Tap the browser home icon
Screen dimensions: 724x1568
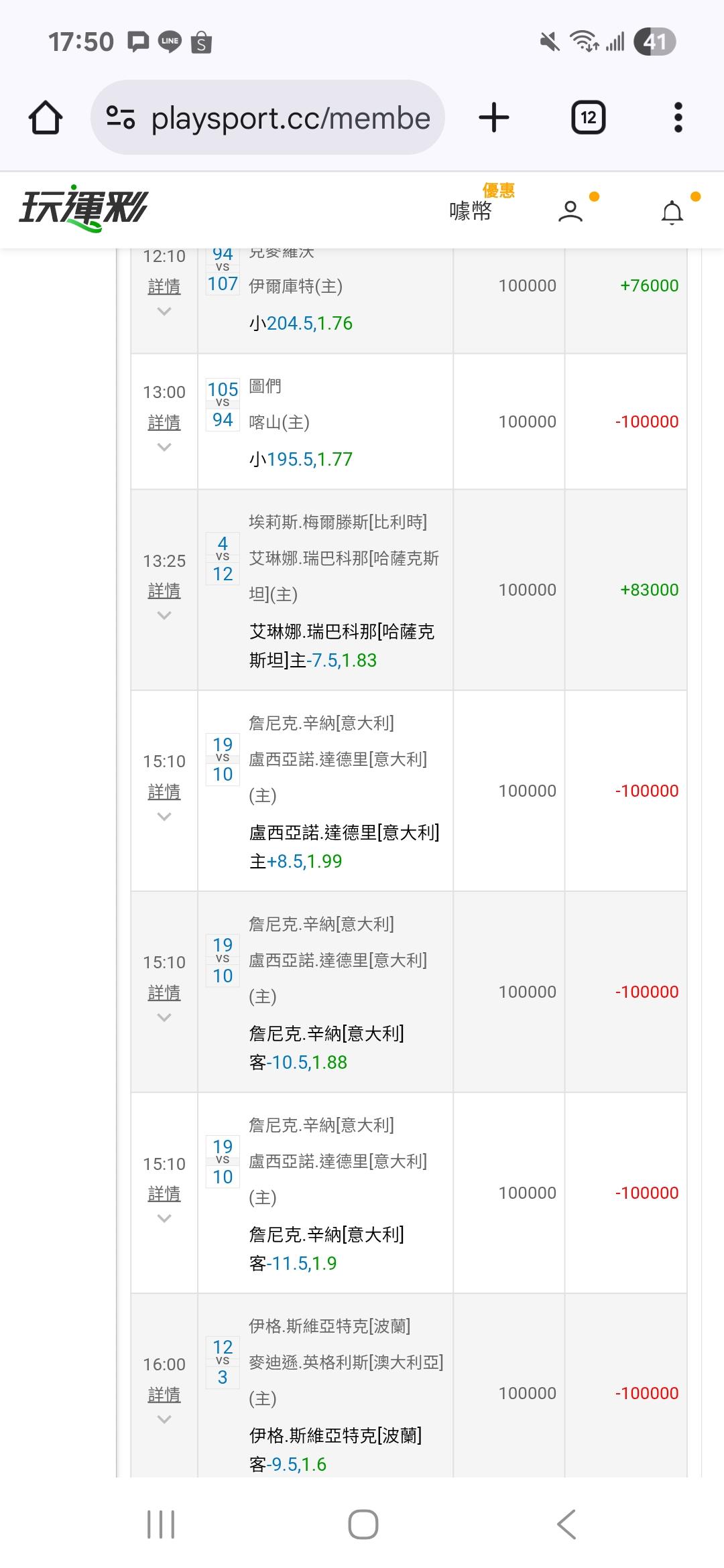pyautogui.click(x=46, y=118)
